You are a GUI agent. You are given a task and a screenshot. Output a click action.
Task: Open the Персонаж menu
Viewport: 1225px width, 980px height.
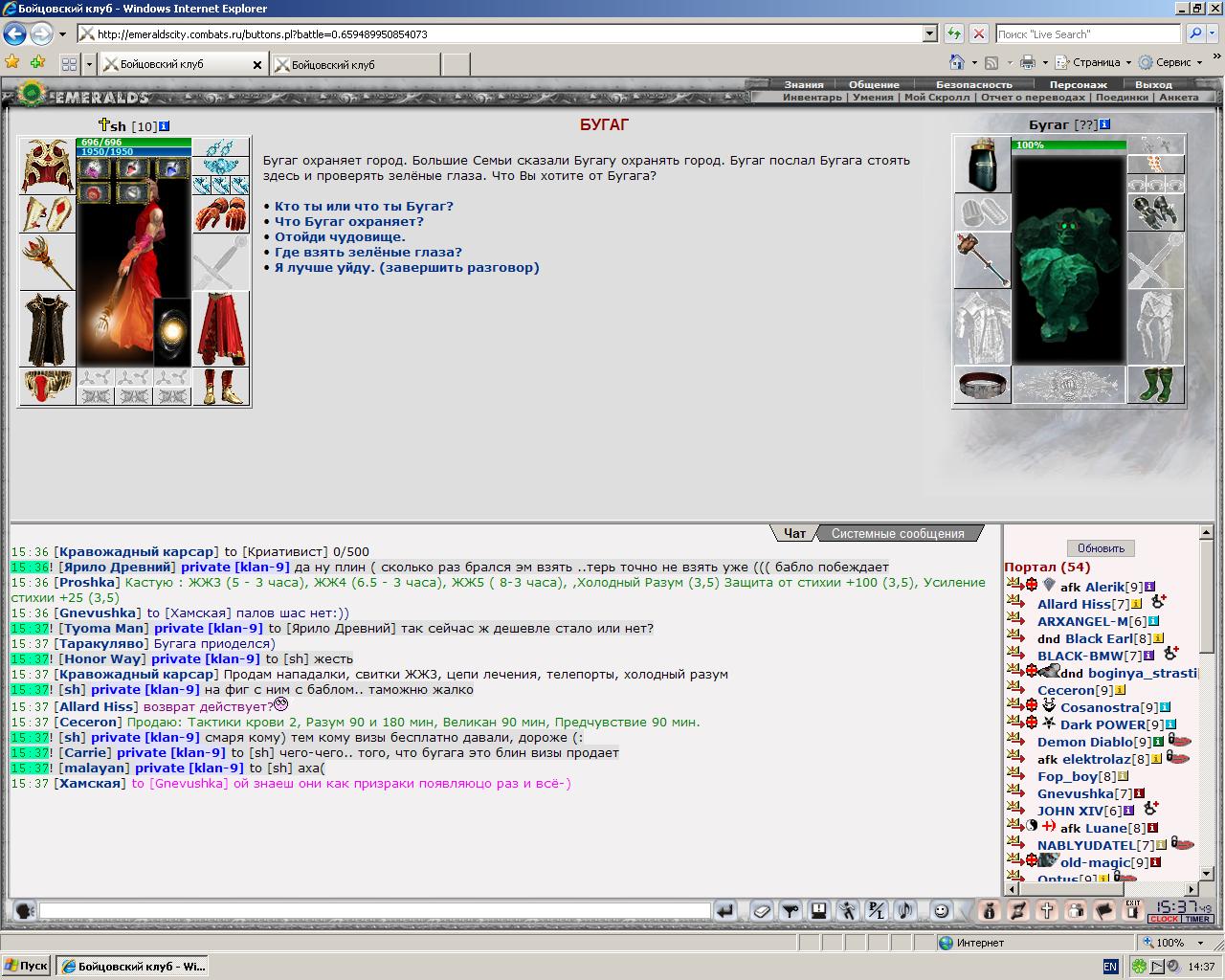pos(1078,84)
